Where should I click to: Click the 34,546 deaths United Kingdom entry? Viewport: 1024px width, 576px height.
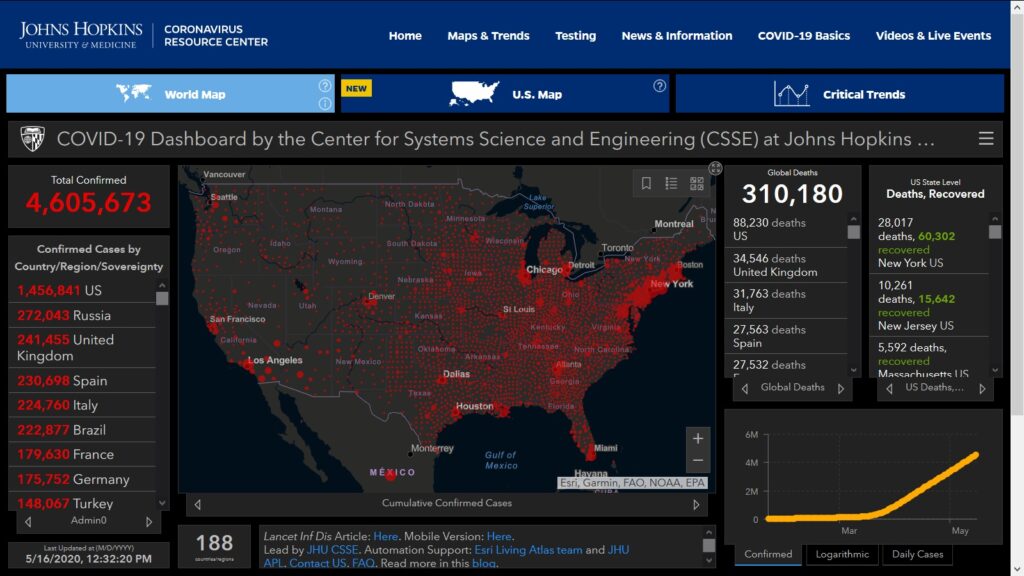(x=787, y=265)
